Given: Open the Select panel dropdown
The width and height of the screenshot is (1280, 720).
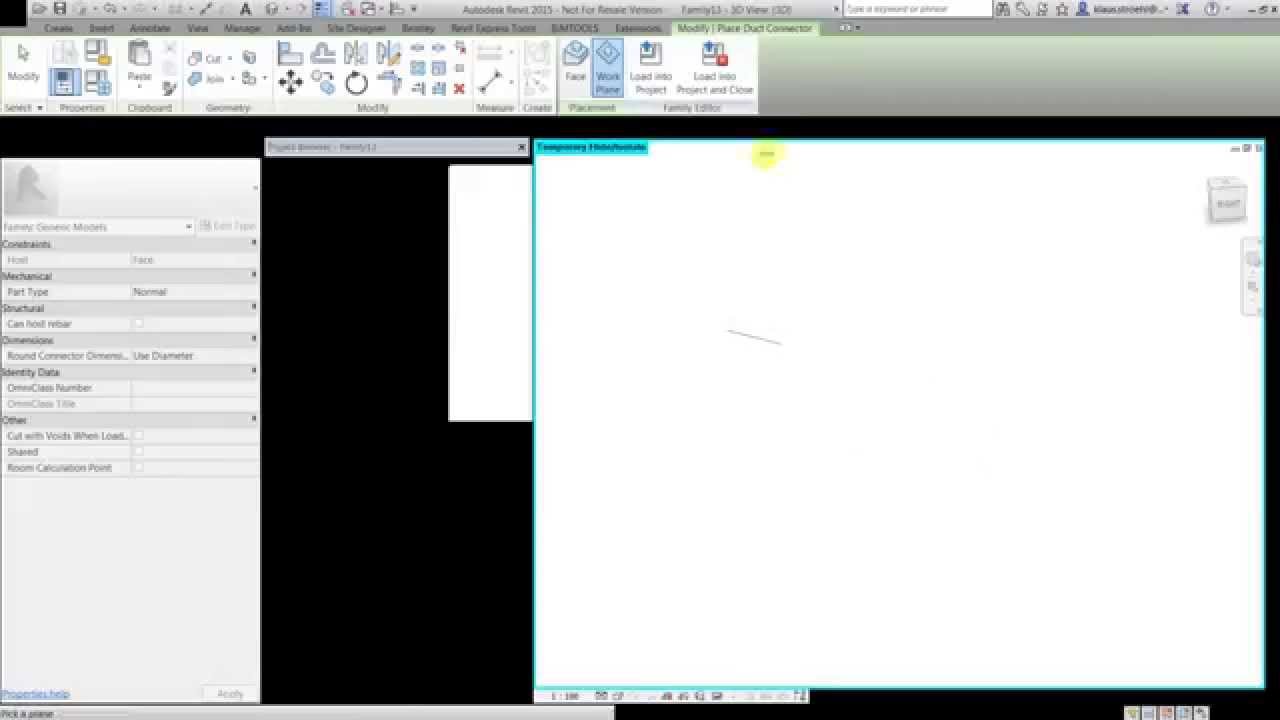Looking at the screenshot, I should click(23, 107).
